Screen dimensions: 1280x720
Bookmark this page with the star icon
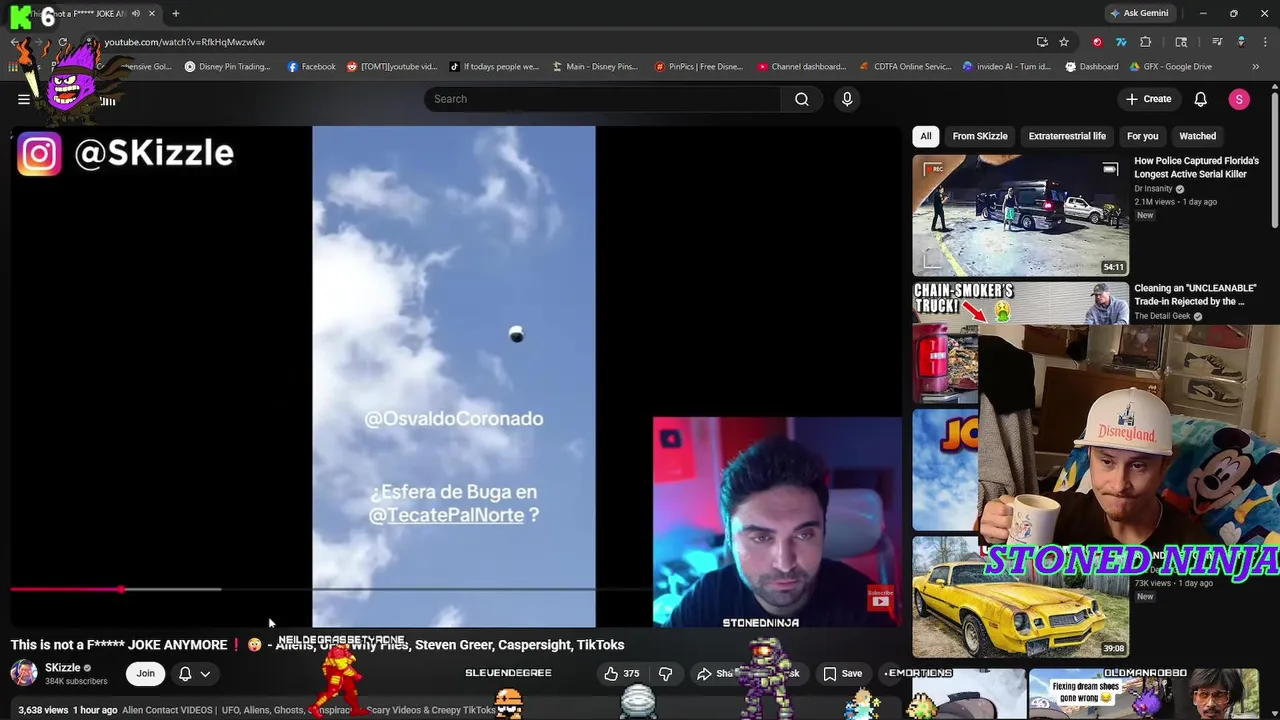pos(1064,42)
